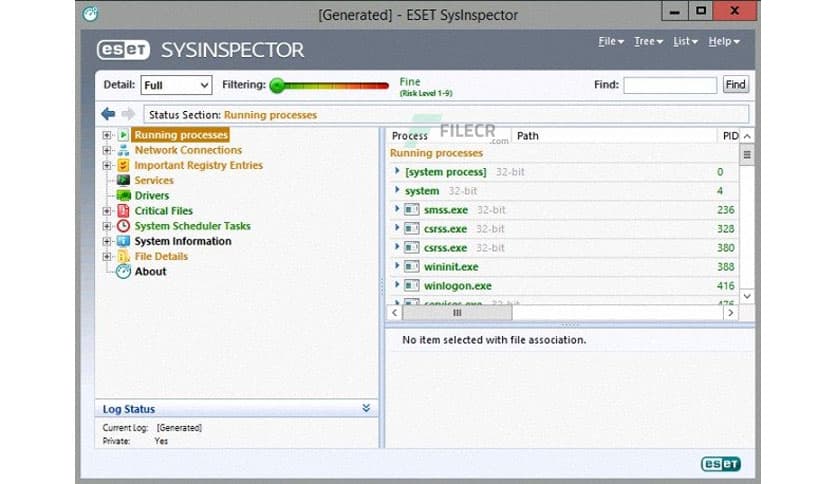This screenshot has width=836, height=484.
Task: Click the Services monitor icon
Action: click(123, 180)
